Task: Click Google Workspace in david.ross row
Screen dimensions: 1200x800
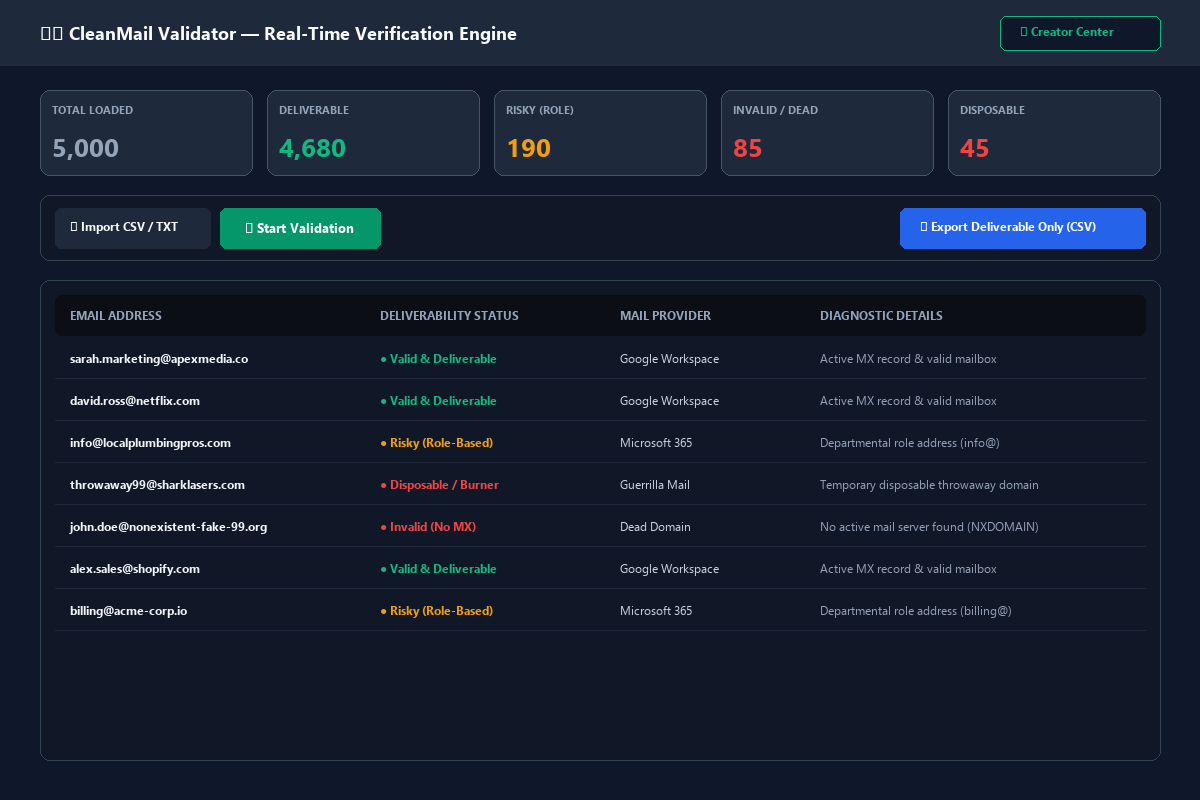Action: pos(669,401)
